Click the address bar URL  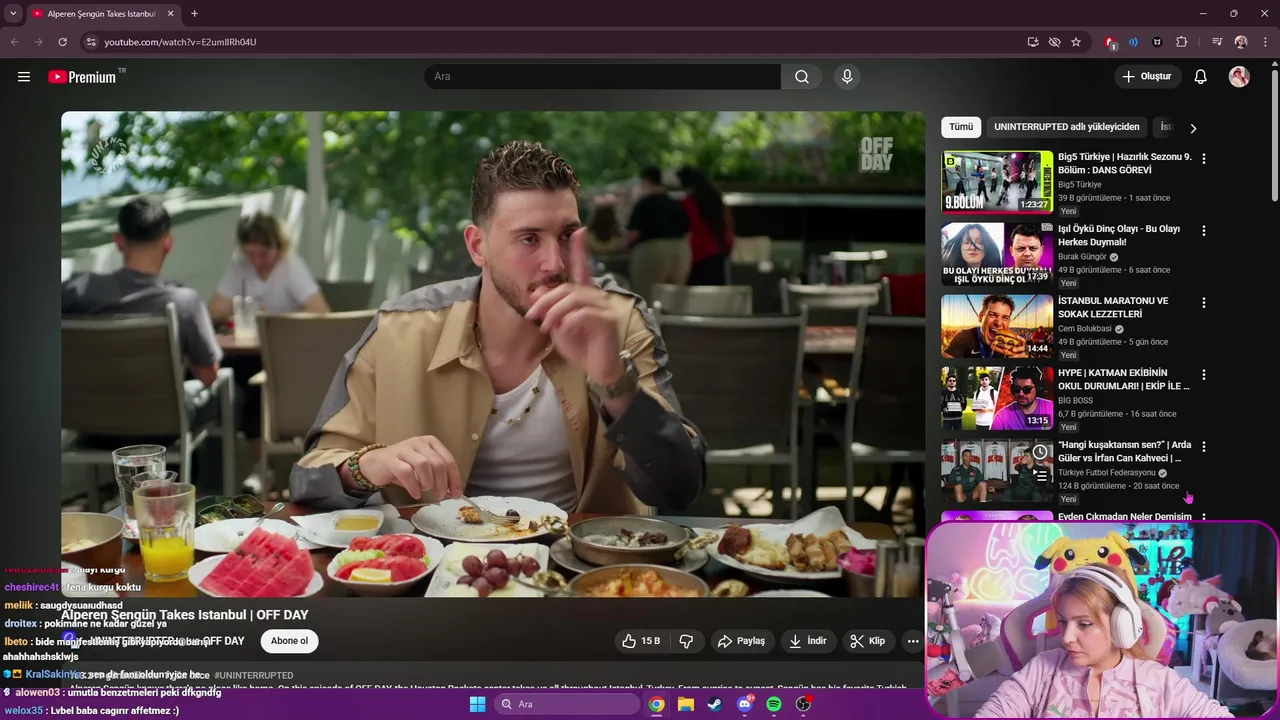pyautogui.click(x=180, y=42)
